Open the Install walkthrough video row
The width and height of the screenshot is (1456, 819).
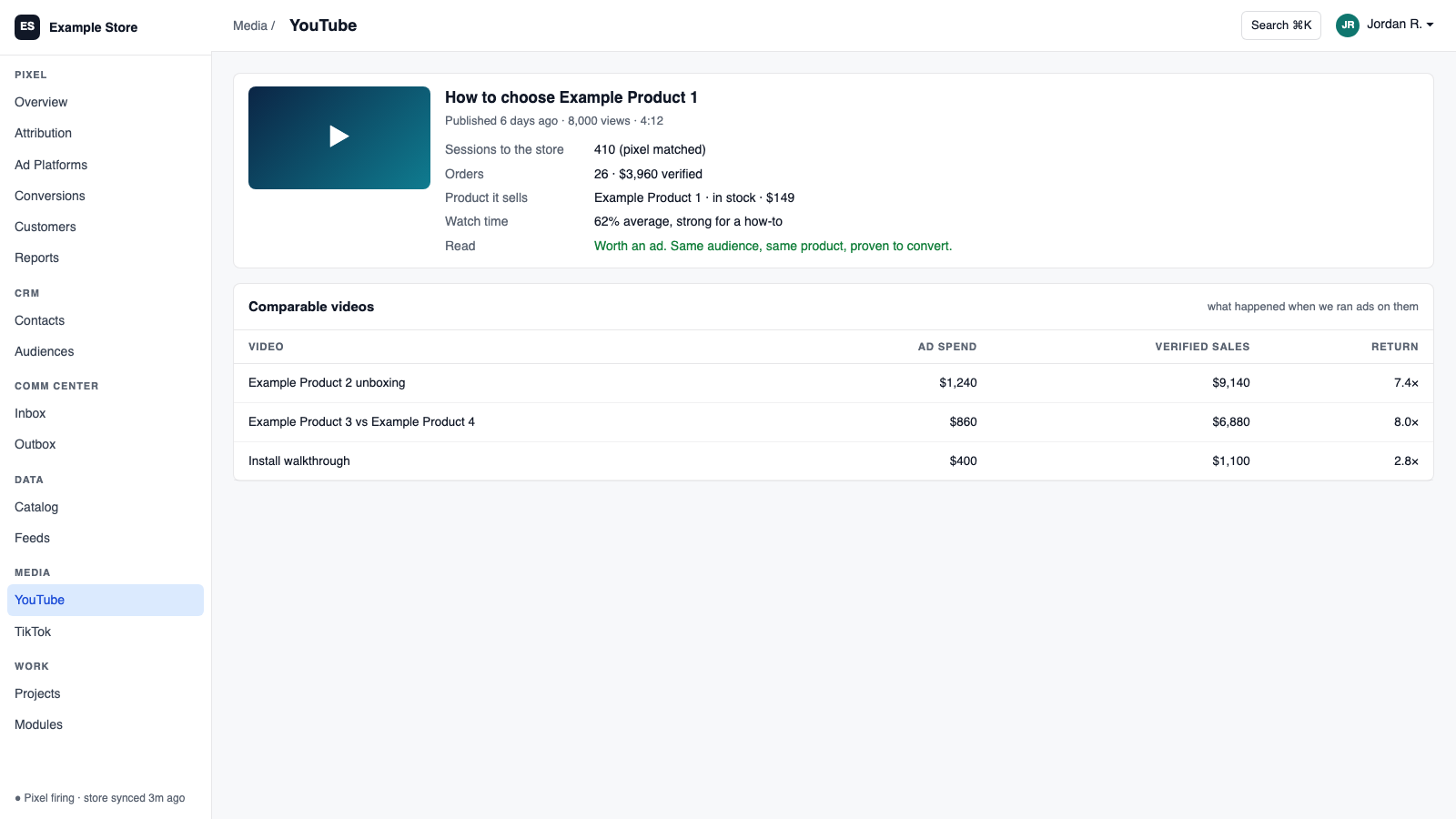point(834,461)
